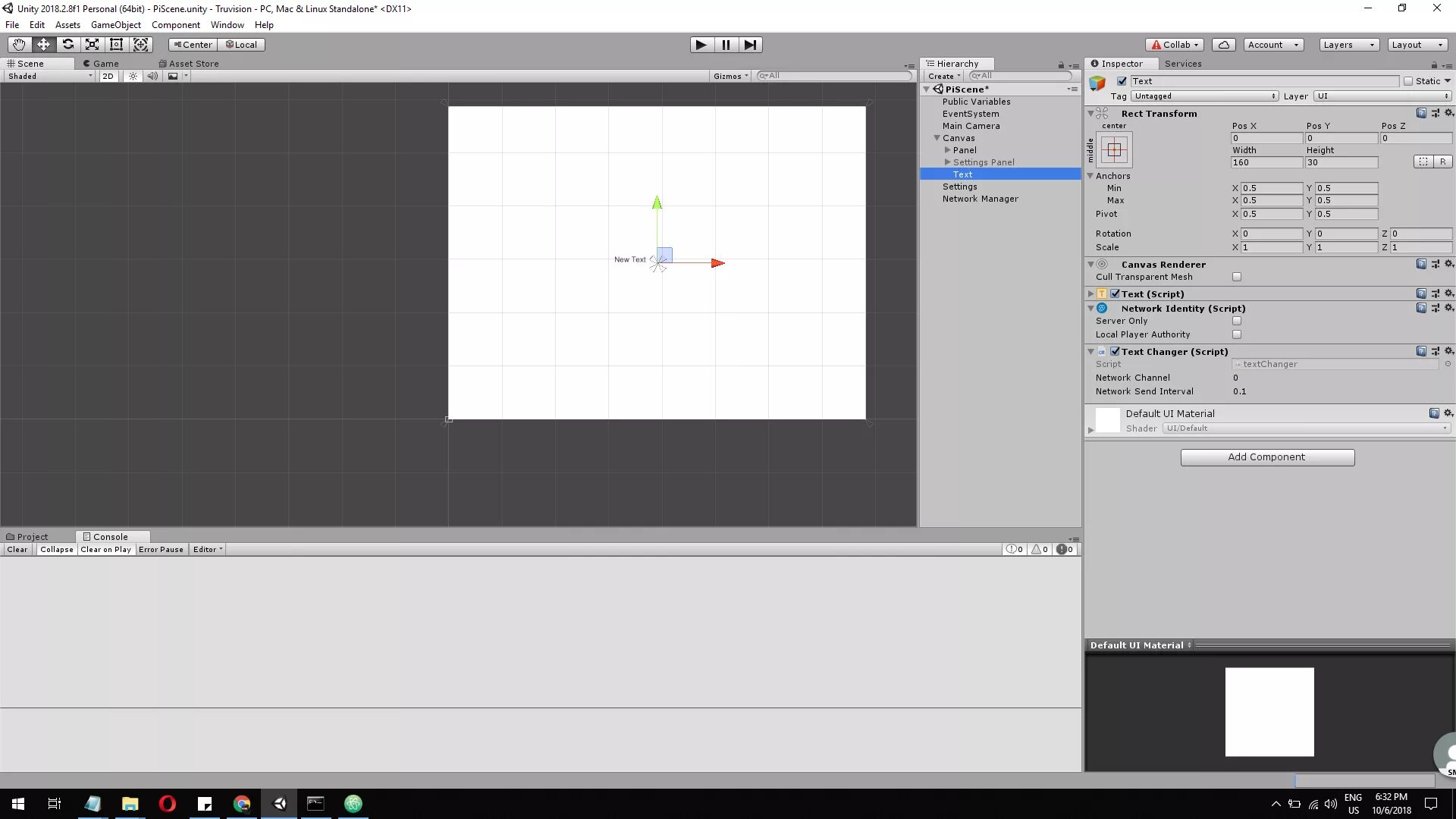1456x819 pixels.
Task: Toggle scene effects image icon
Action: pyautogui.click(x=173, y=76)
